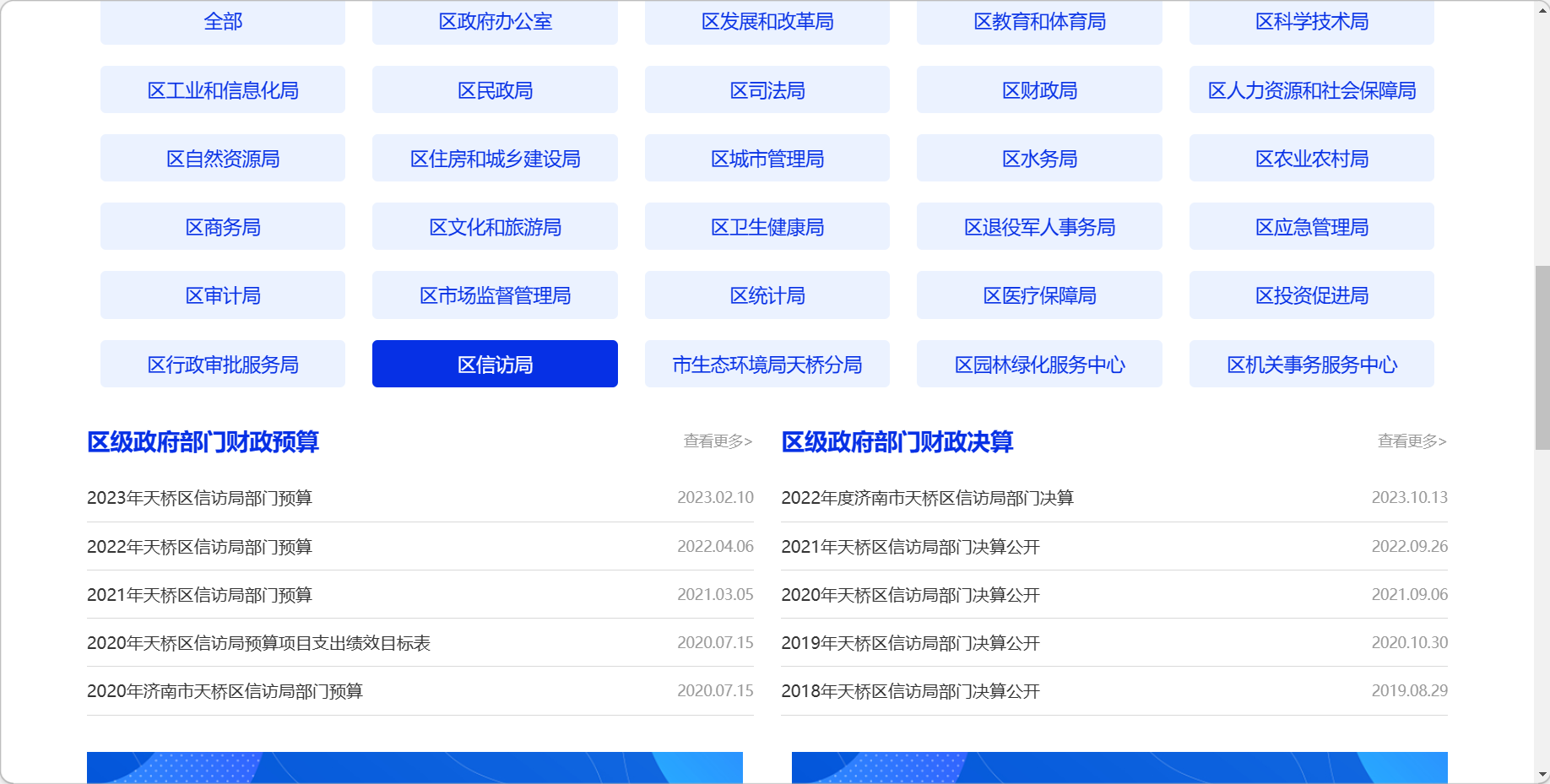Open 2022年天桥区信访局部门预算
Image resolution: width=1550 pixels, height=784 pixels.
[199, 547]
